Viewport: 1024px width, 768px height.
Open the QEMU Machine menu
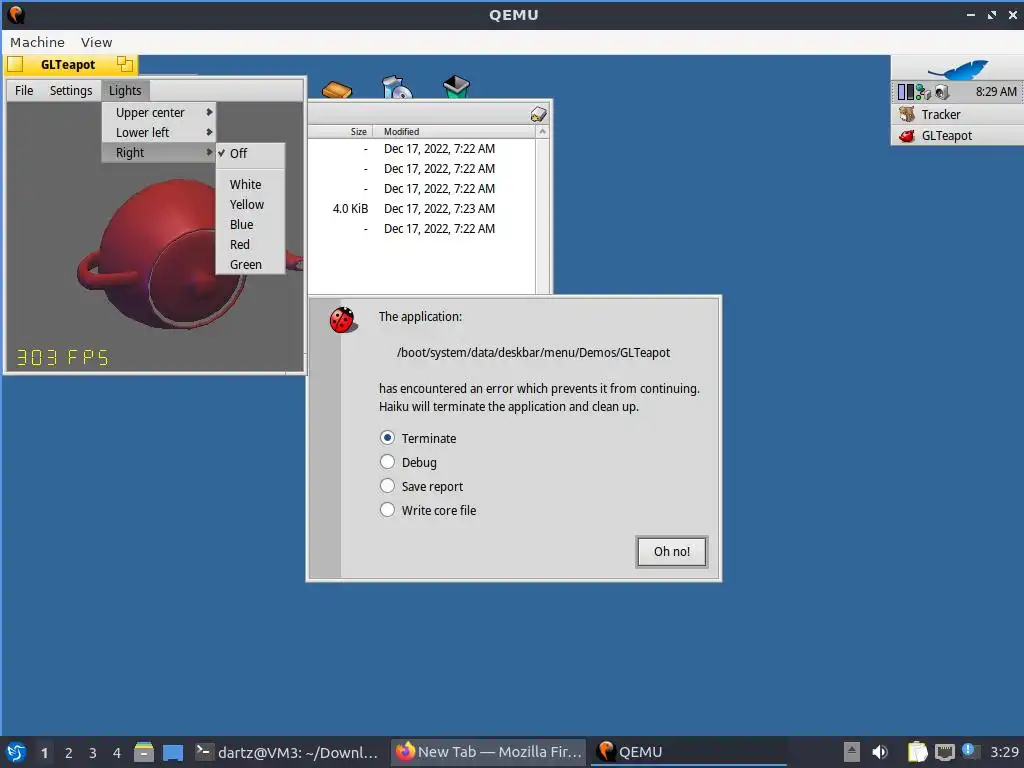pyautogui.click(x=37, y=42)
